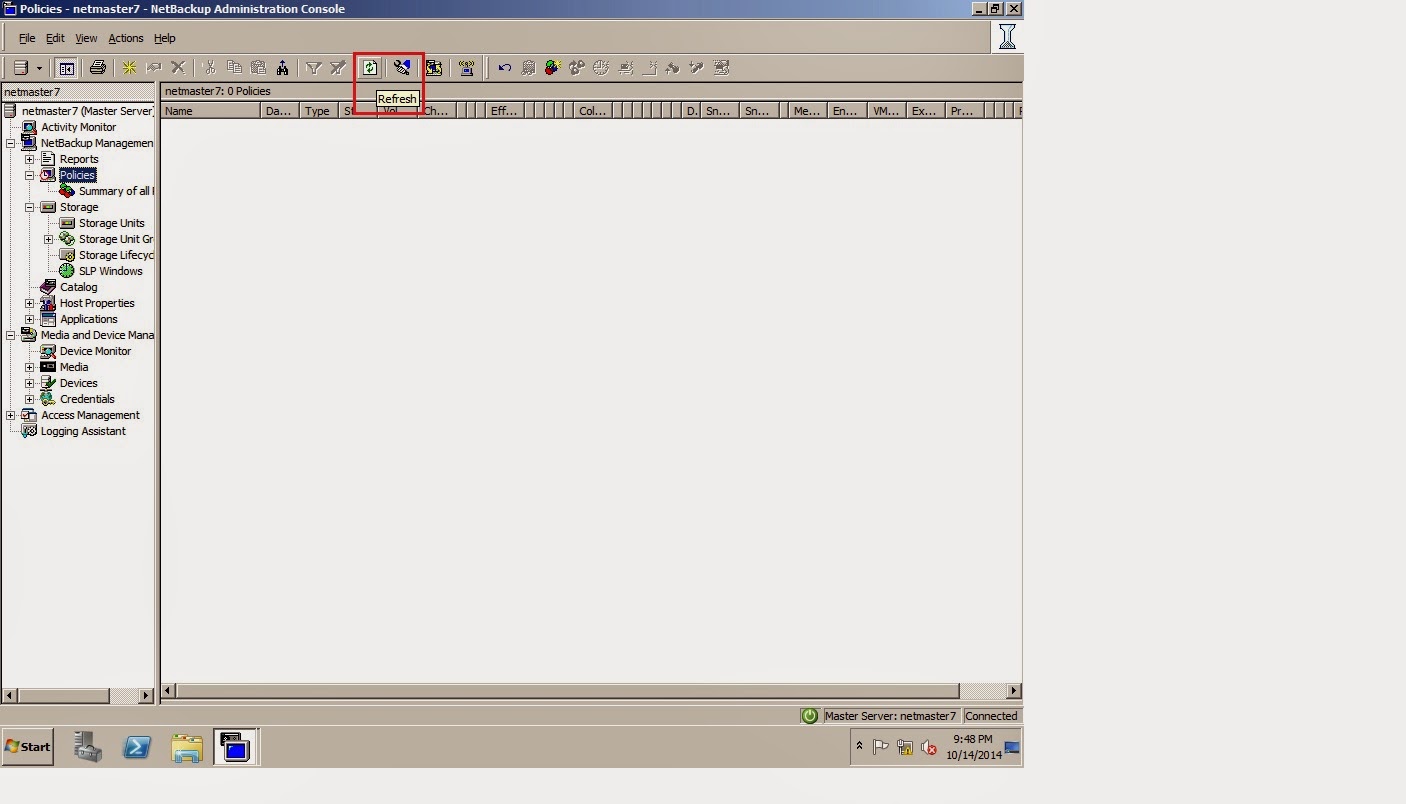
Task: Open PowerShell from the taskbar
Action: pyautogui.click(x=137, y=747)
